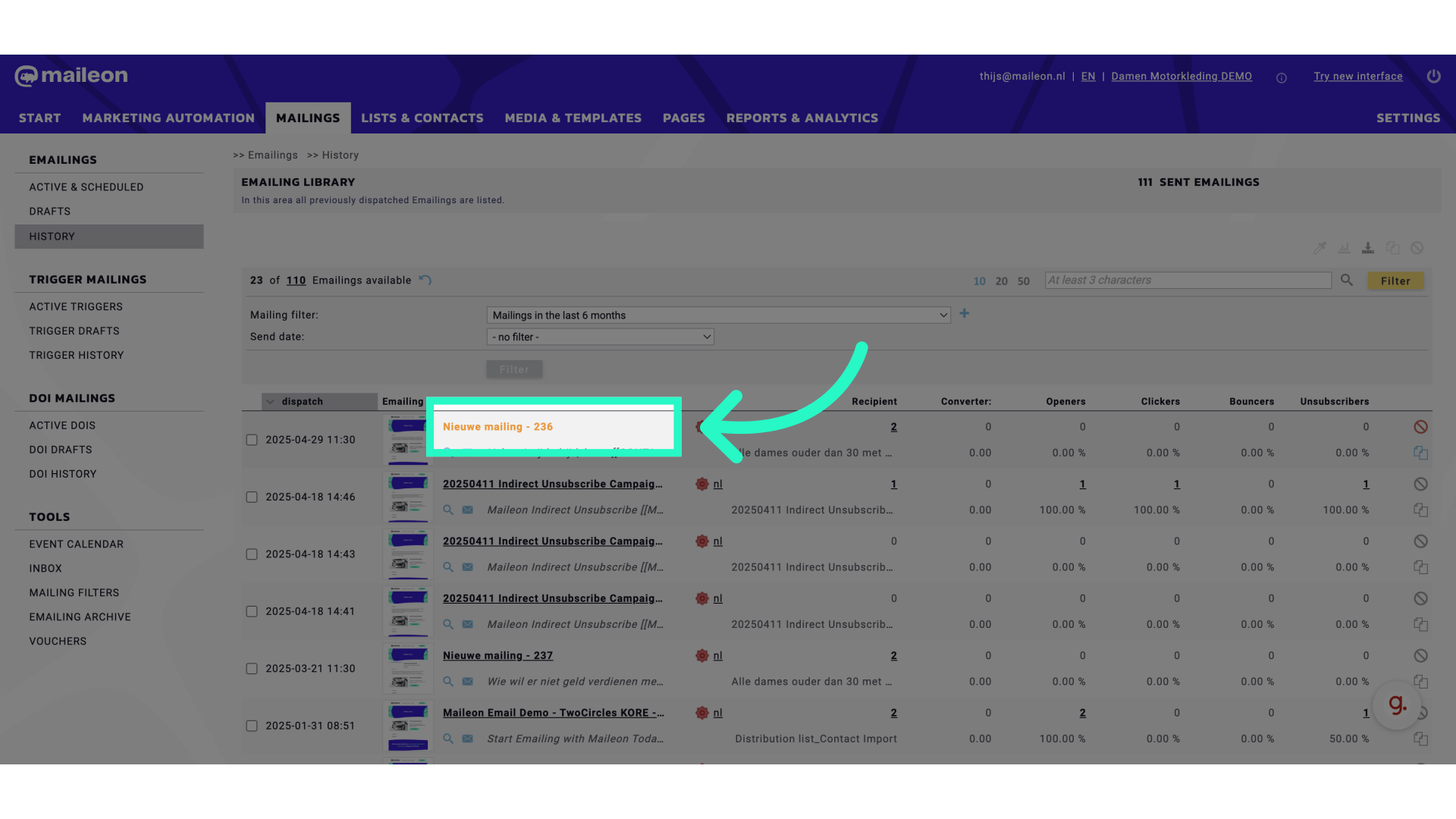Open the info icon beside the account name
Screen dimensions: 1456x819
pyautogui.click(x=1282, y=78)
